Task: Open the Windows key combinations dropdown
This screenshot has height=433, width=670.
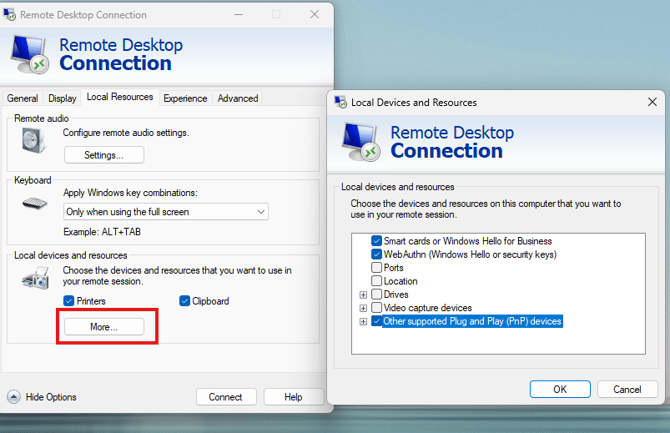Action: 166,212
